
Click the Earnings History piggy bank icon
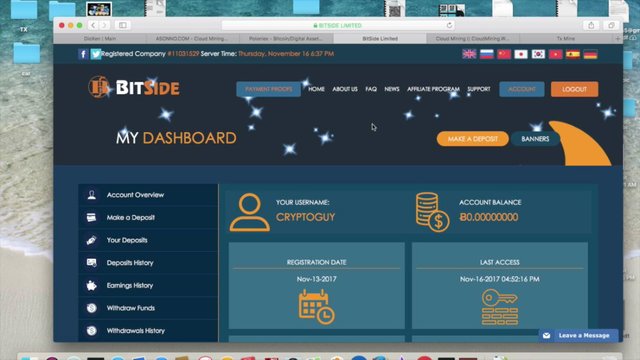click(91, 285)
